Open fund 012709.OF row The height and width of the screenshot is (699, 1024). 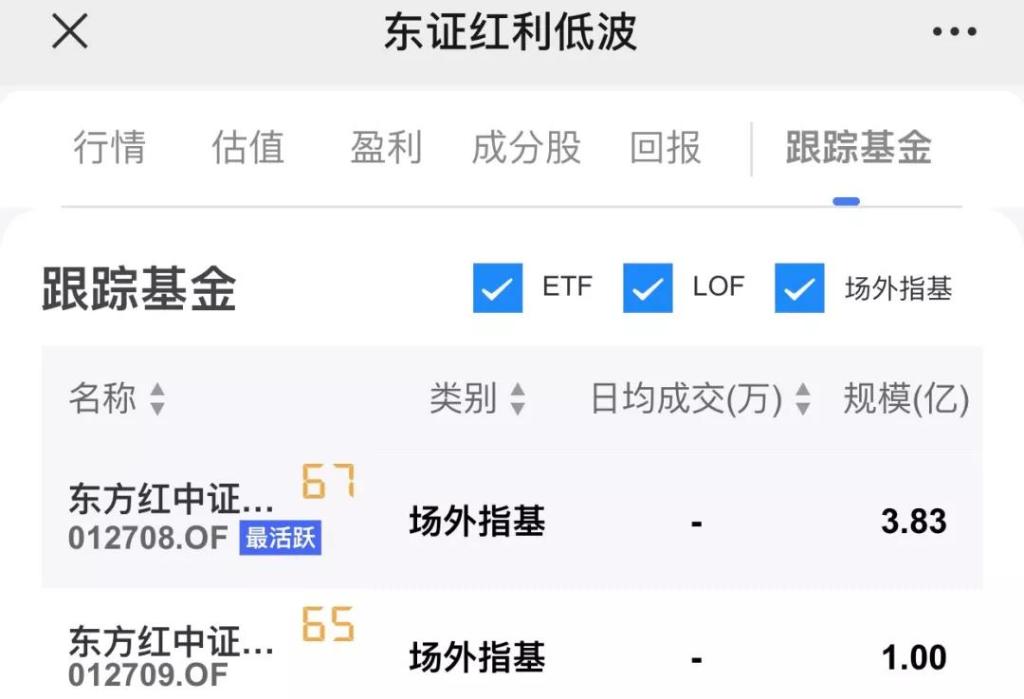[512, 645]
